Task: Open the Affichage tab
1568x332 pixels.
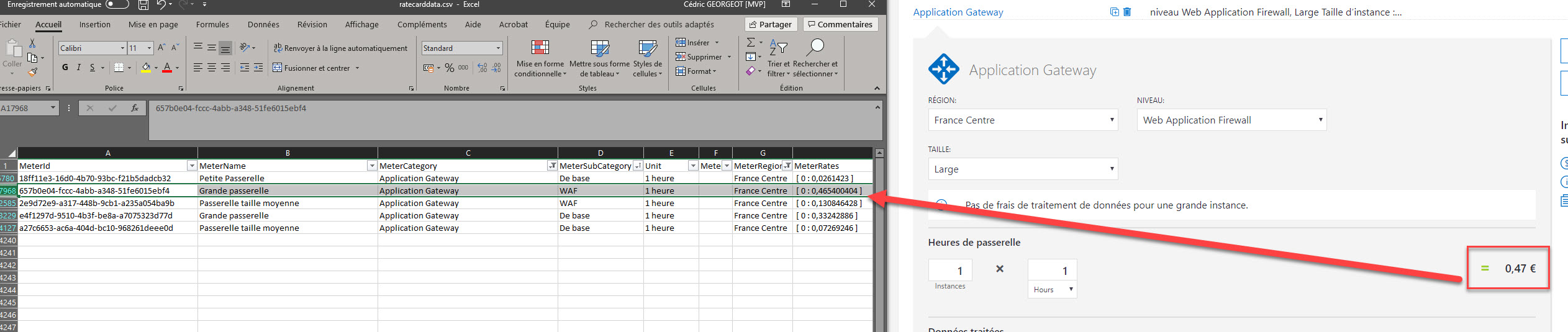Action: pyautogui.click(x=361, y=24)
